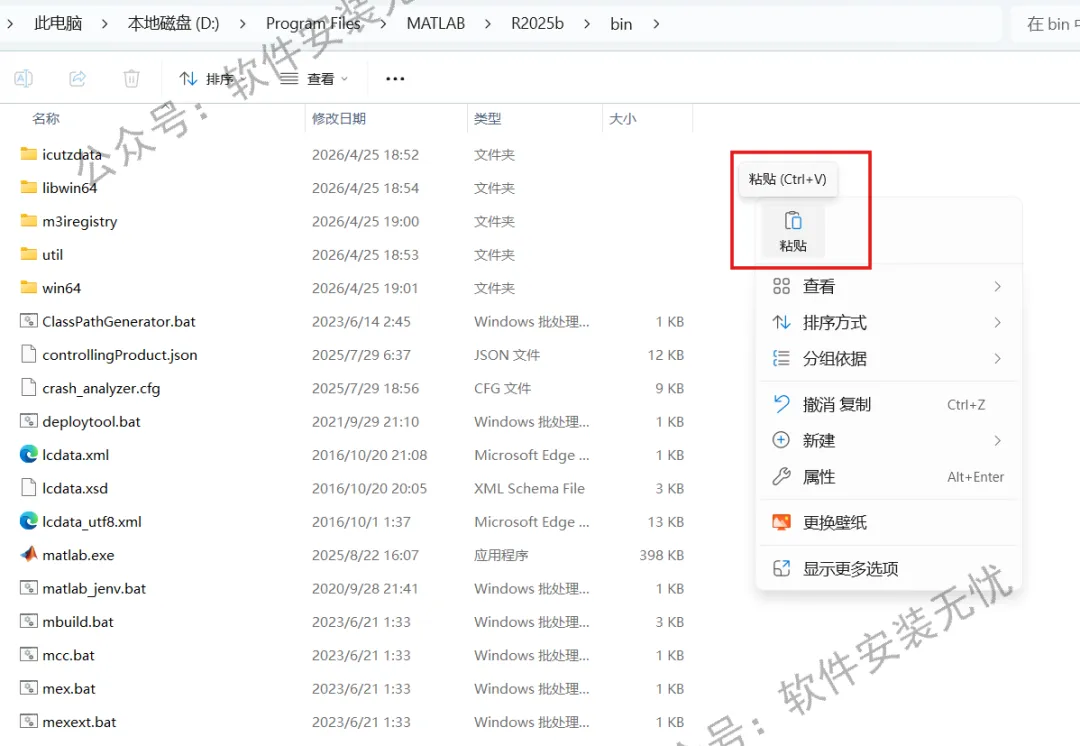
Task: Click the mcc.bat file icon
Action: pos(28,655)
